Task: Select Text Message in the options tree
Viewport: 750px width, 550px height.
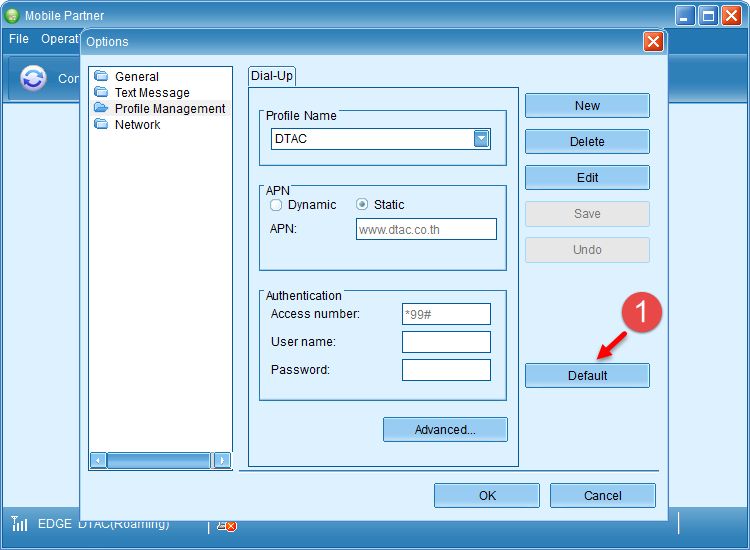Action: [x=152, y=92]
